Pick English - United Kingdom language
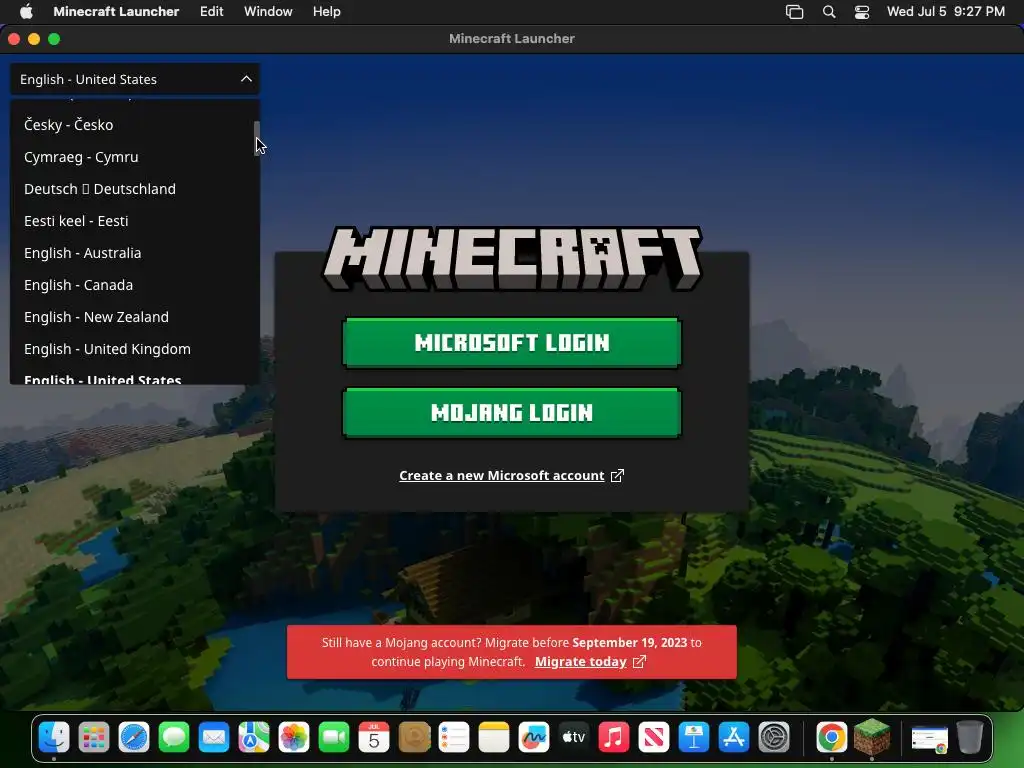Viewport: 1024px width, 768px height. (132, 349)
